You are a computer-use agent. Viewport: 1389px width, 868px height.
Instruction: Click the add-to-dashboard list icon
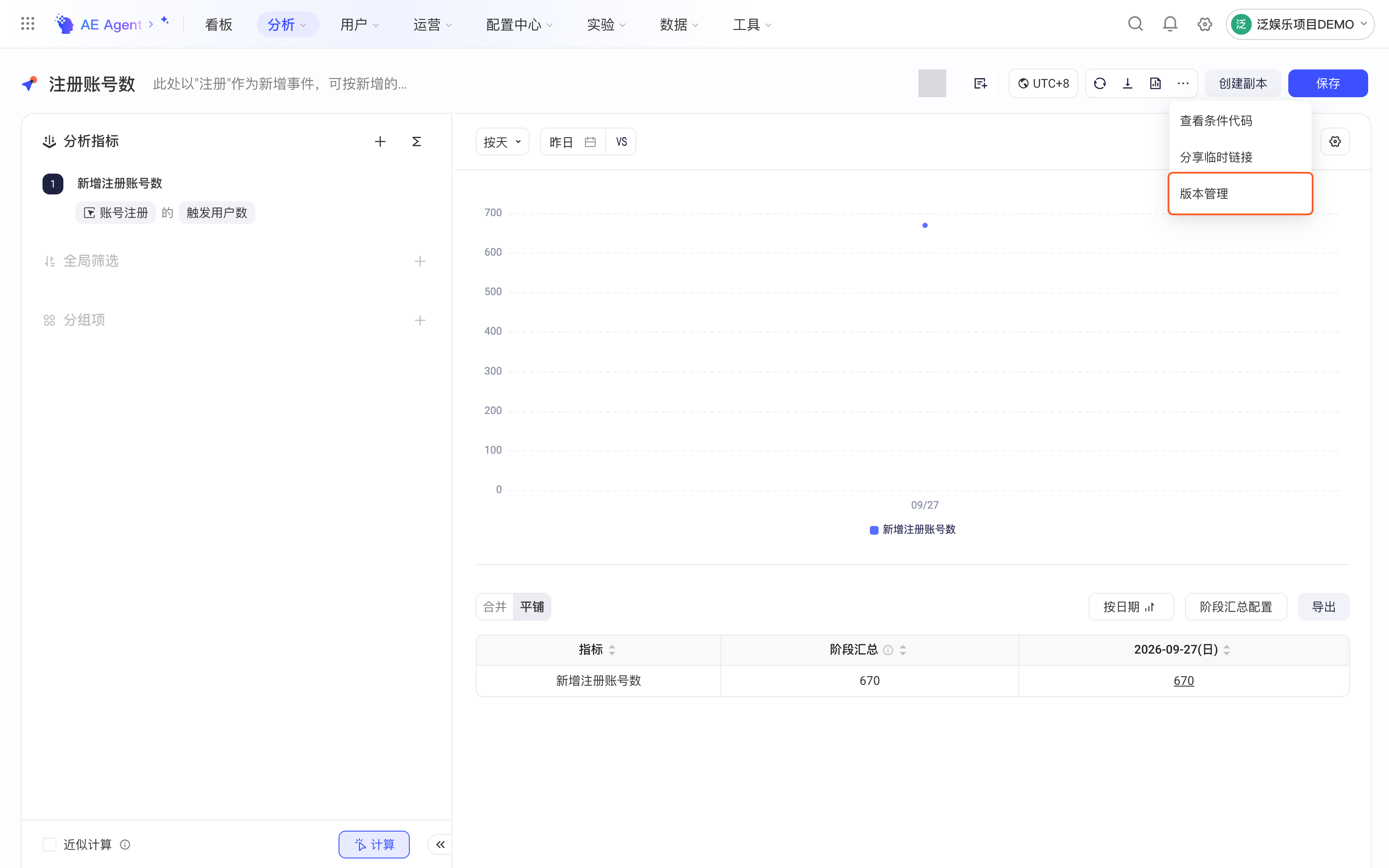pos(981,84)
